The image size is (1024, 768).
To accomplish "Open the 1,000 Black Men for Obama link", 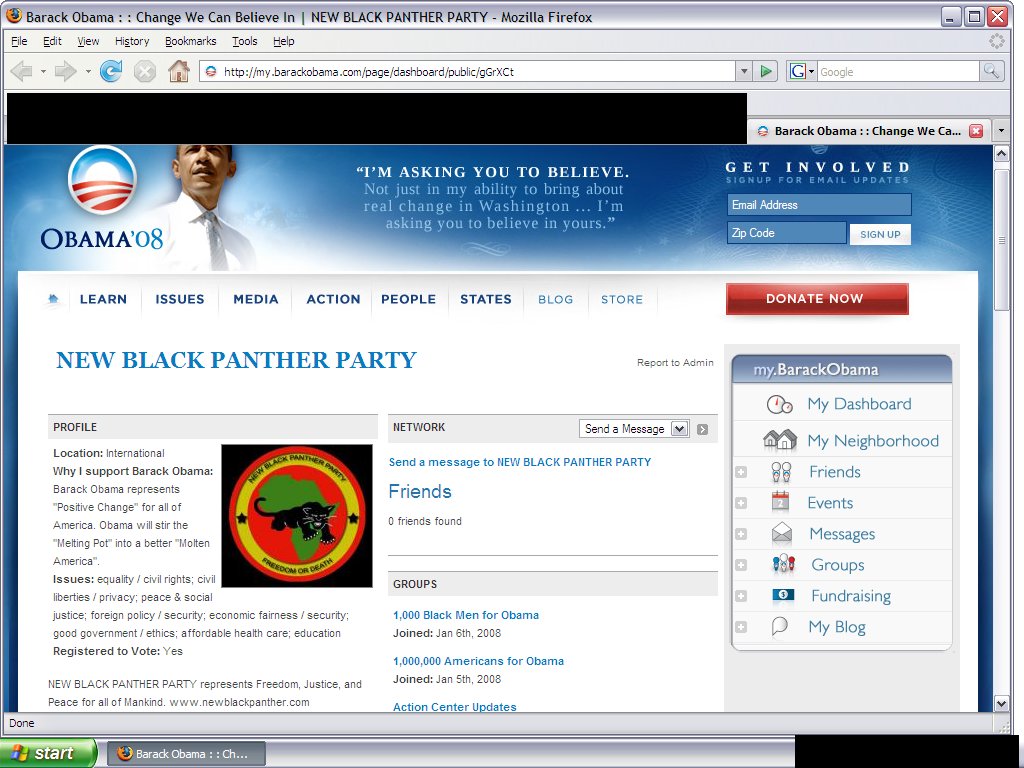I will pos(466,615).
